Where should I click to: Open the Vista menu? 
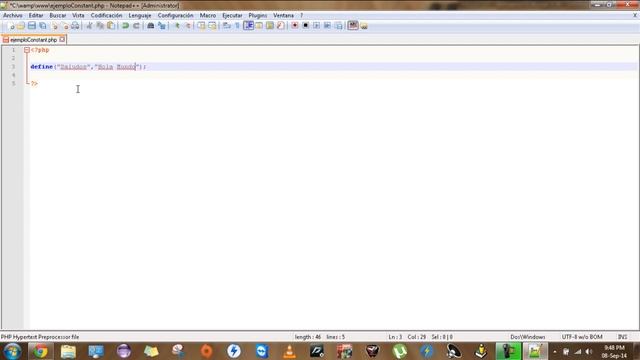(x=78, y=16)
